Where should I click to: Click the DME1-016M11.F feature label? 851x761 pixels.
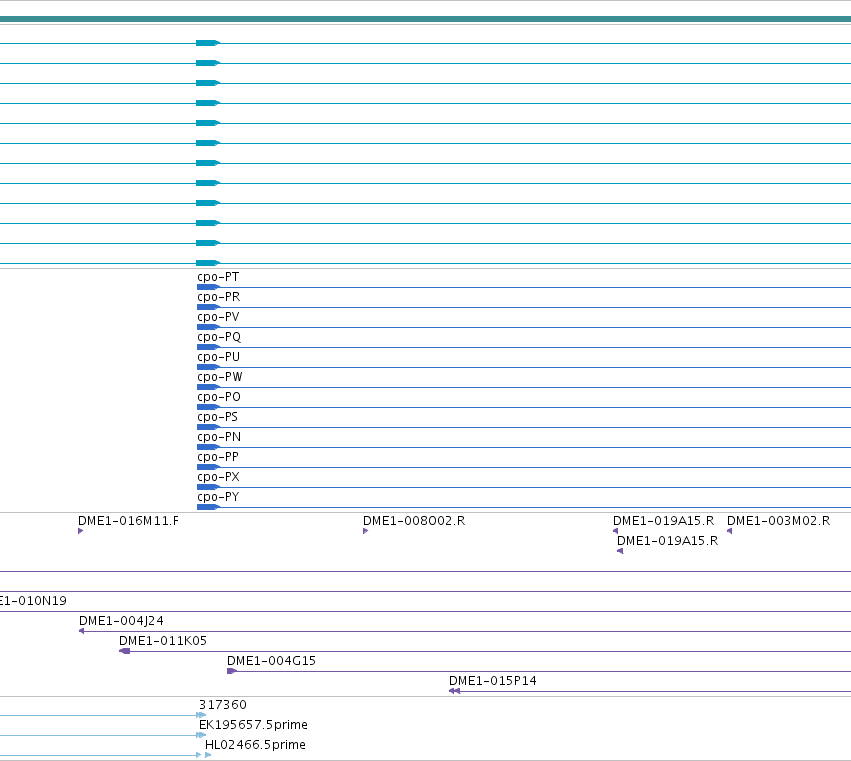(x=129, y=521)
